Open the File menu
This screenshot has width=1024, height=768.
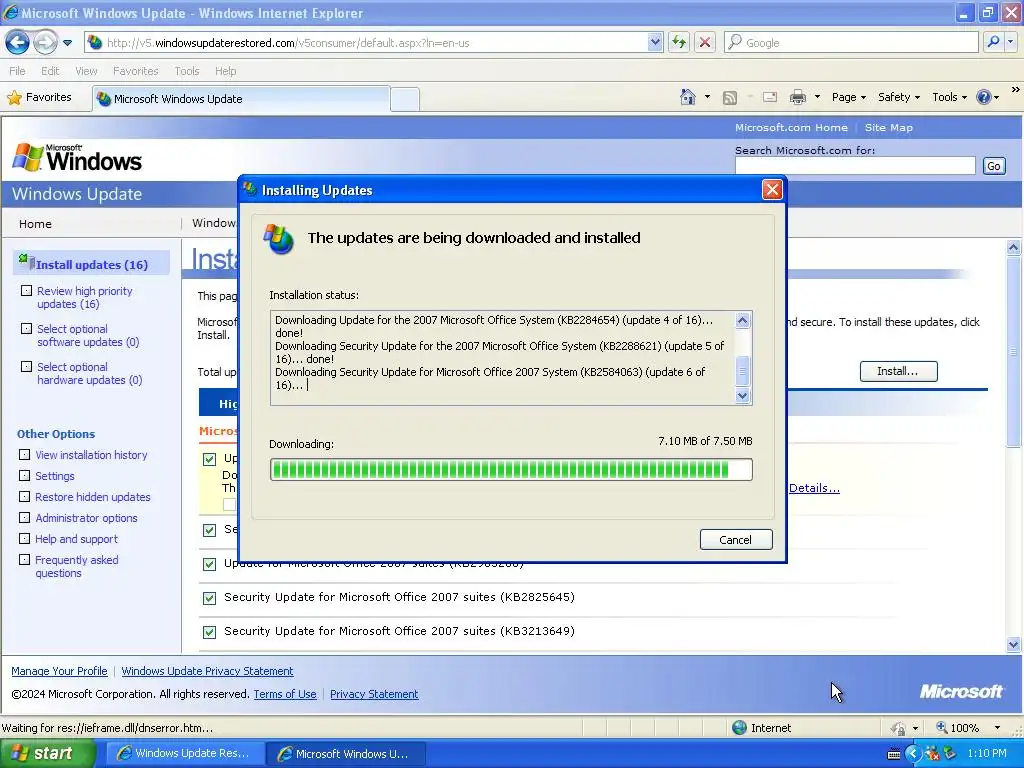click(17, 71)
